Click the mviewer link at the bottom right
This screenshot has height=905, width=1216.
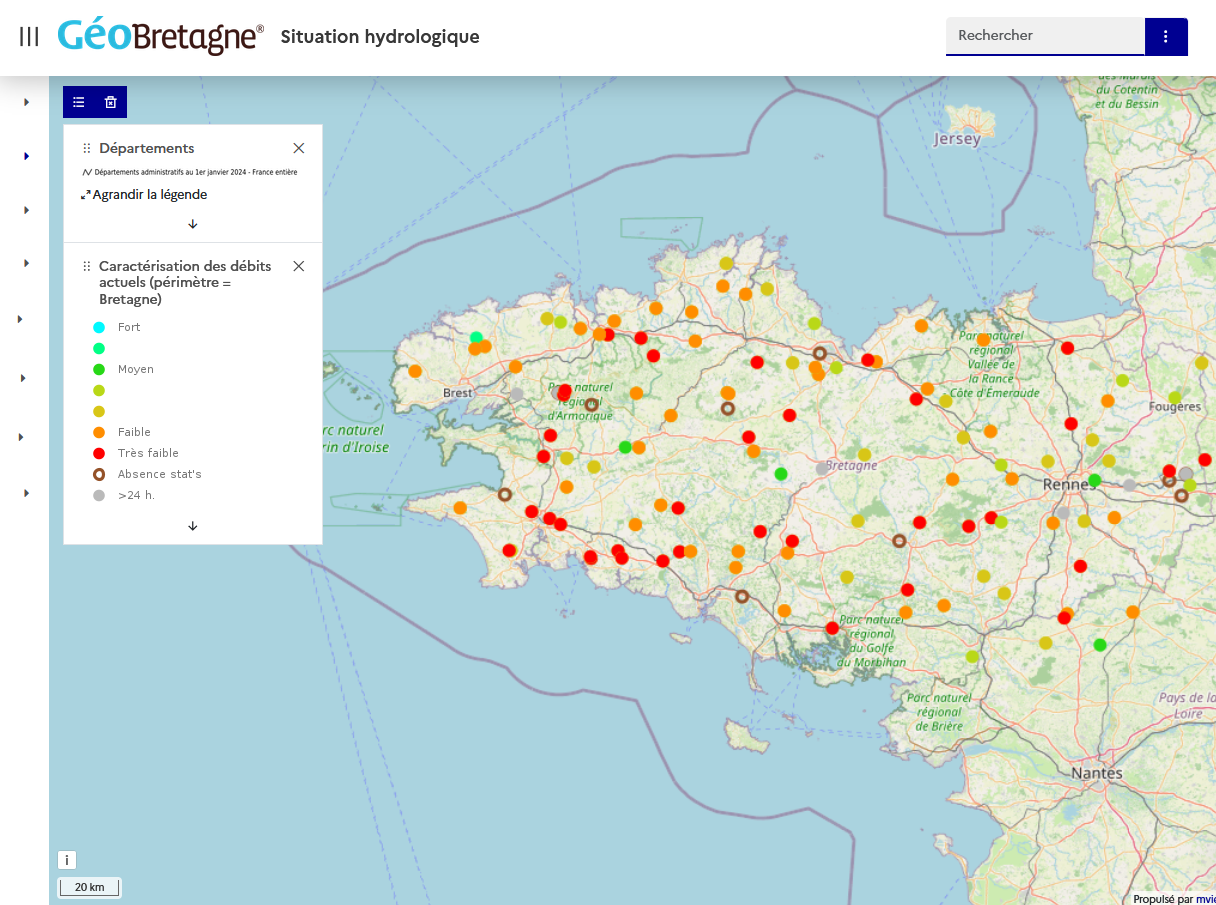(1205, 899)
